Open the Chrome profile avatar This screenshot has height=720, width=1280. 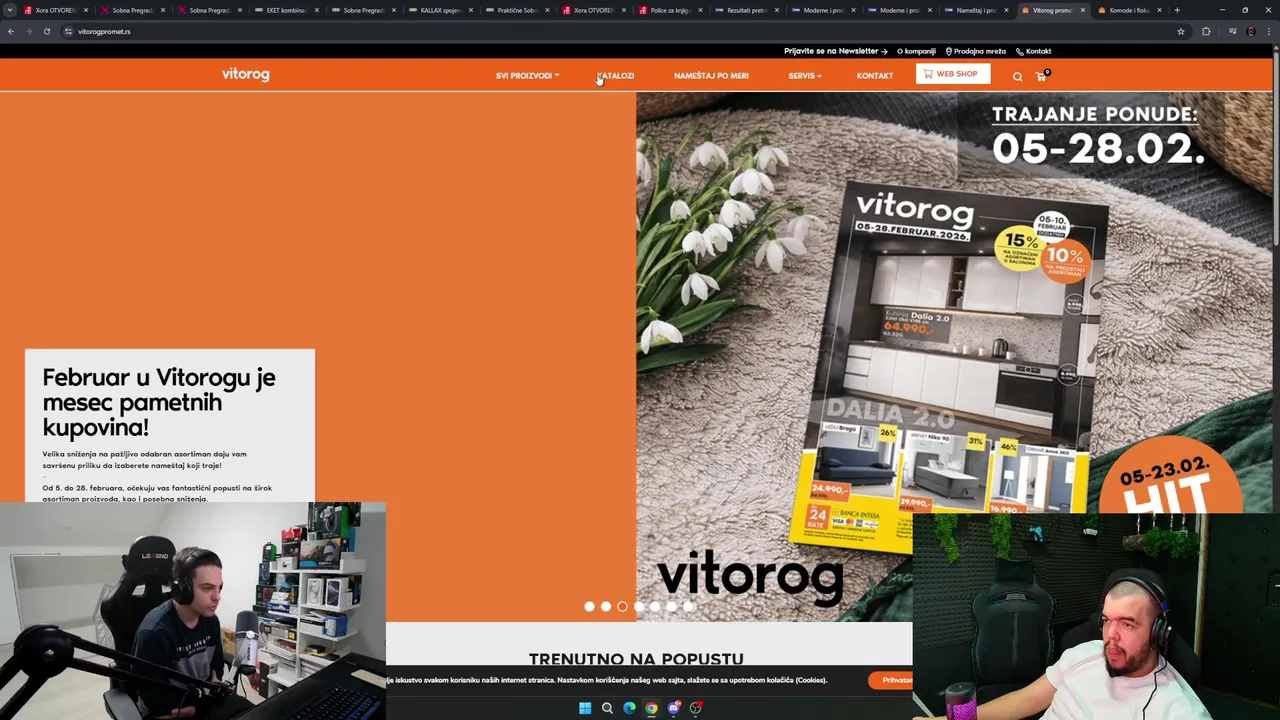pos(1251,31)
